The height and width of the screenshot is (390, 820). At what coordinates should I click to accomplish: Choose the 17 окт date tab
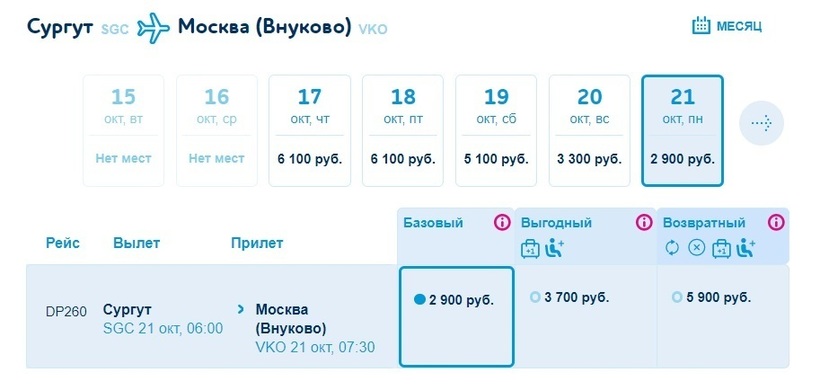click(310, 131)
